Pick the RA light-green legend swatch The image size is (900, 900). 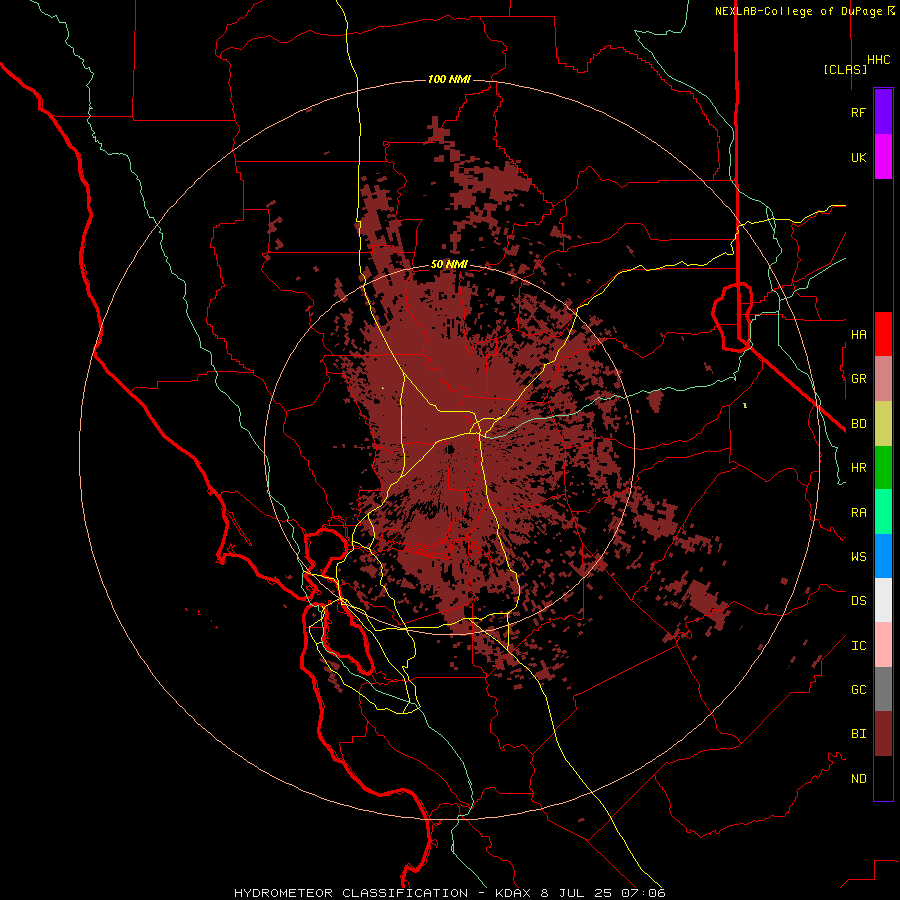tap(883, 512)
